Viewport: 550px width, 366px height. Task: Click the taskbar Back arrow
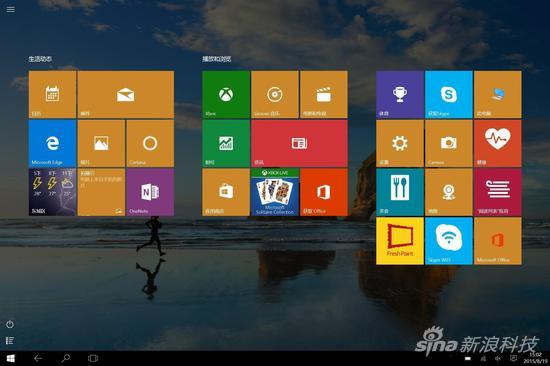pyautogui.click(x=38, y=358)
